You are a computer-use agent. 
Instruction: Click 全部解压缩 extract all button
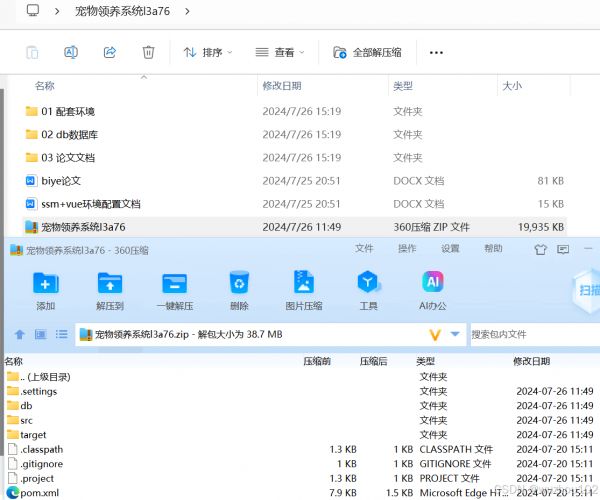click(x=367, y=52)
